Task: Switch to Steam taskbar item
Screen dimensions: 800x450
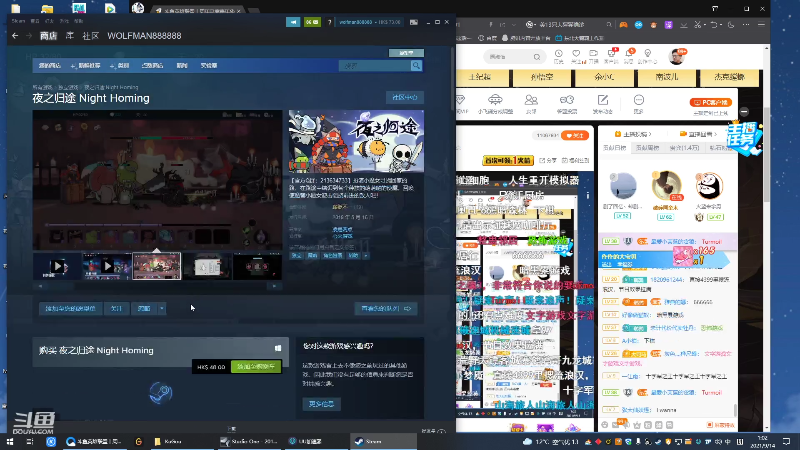Action: (x=383, y=441)
